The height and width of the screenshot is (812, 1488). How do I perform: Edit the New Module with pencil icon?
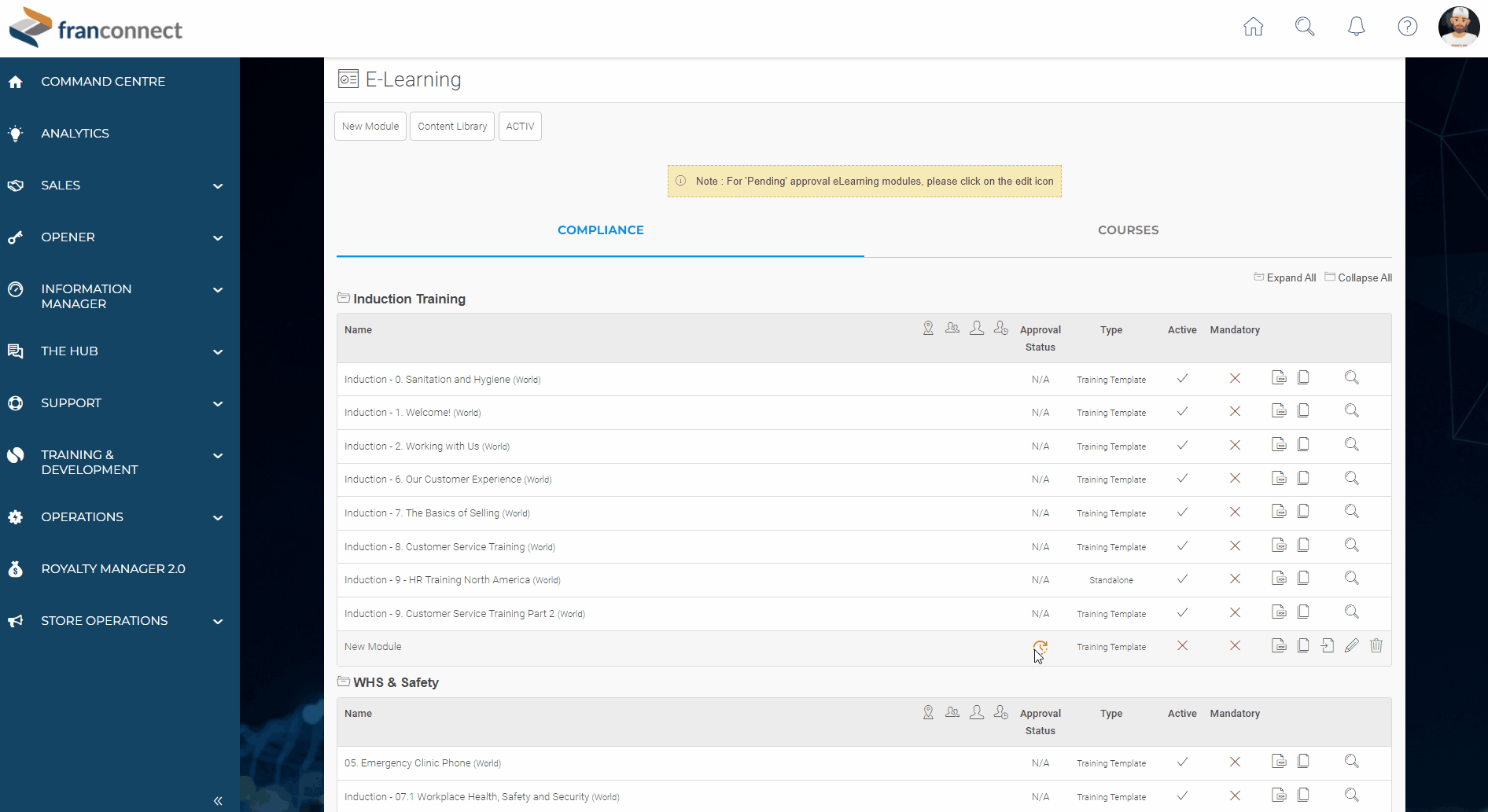1351,646
